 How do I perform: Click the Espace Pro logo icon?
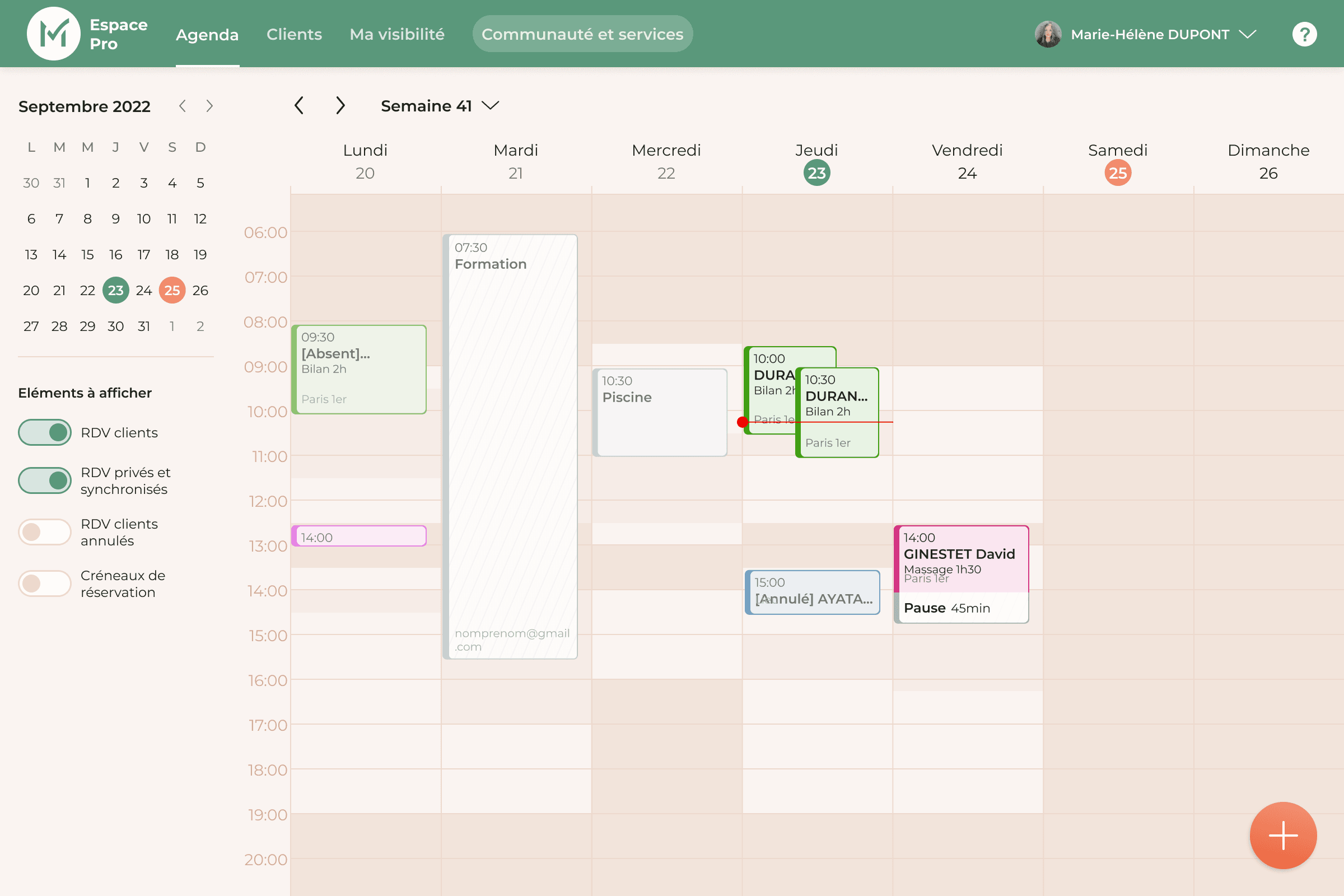point(54,34)
